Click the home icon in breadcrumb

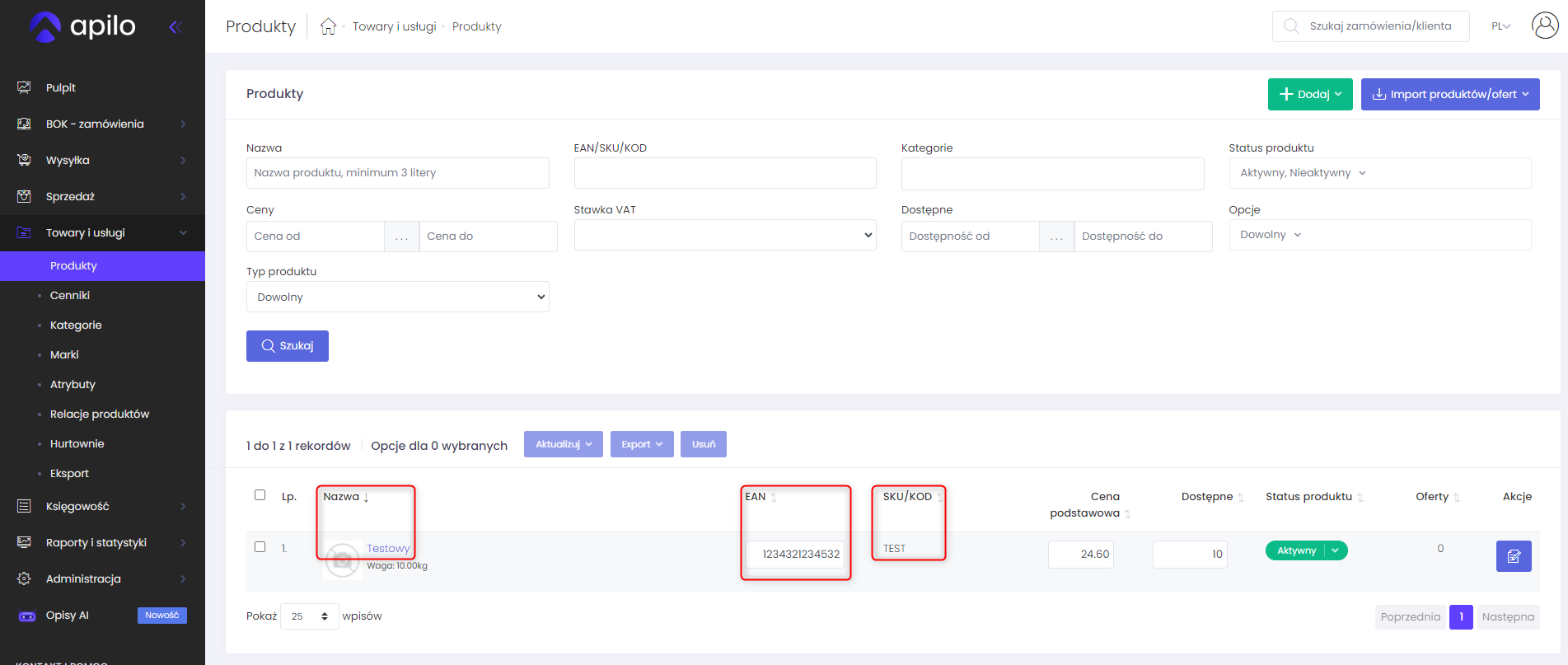click(x=328, y=26)
